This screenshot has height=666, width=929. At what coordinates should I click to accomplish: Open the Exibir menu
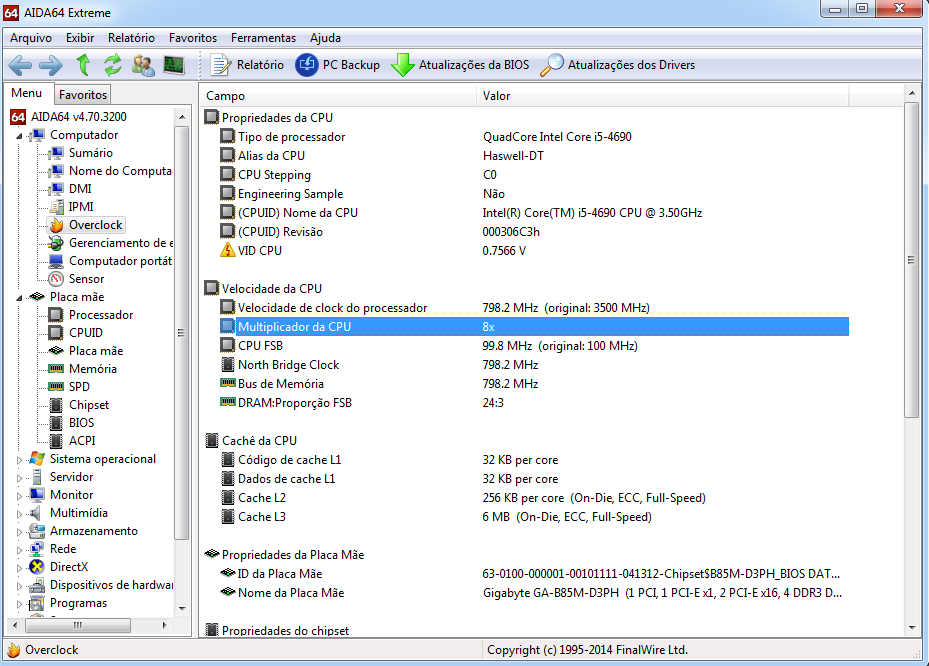[x=80, y=38]
